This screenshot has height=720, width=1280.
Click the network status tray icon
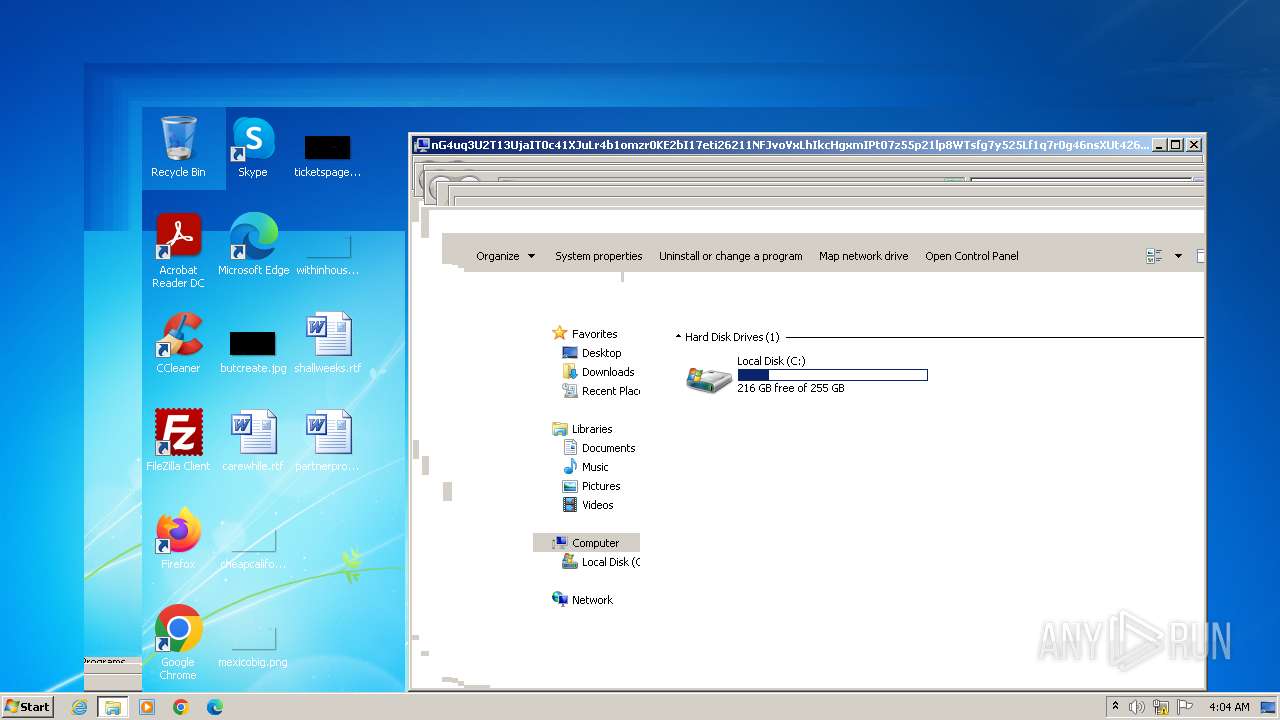tap(1161, 707)
